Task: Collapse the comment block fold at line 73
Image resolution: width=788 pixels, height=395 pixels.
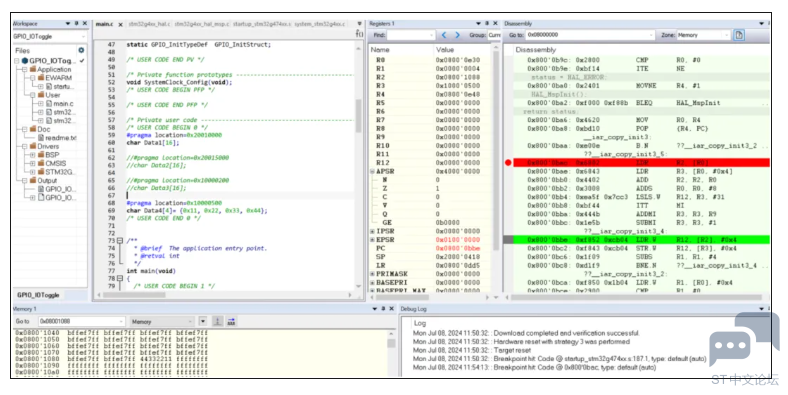Action: pos(120,241)
